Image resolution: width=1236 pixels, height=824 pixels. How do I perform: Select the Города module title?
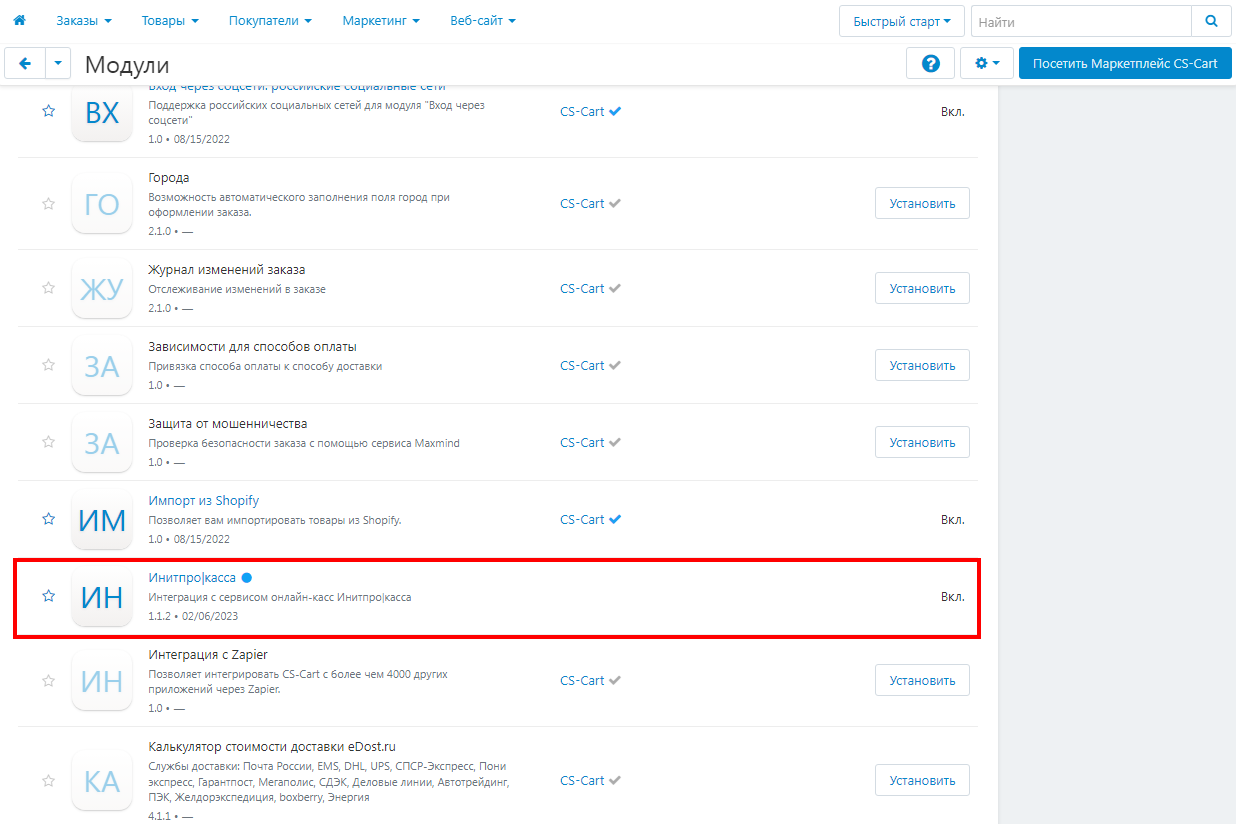coord(169,178)
